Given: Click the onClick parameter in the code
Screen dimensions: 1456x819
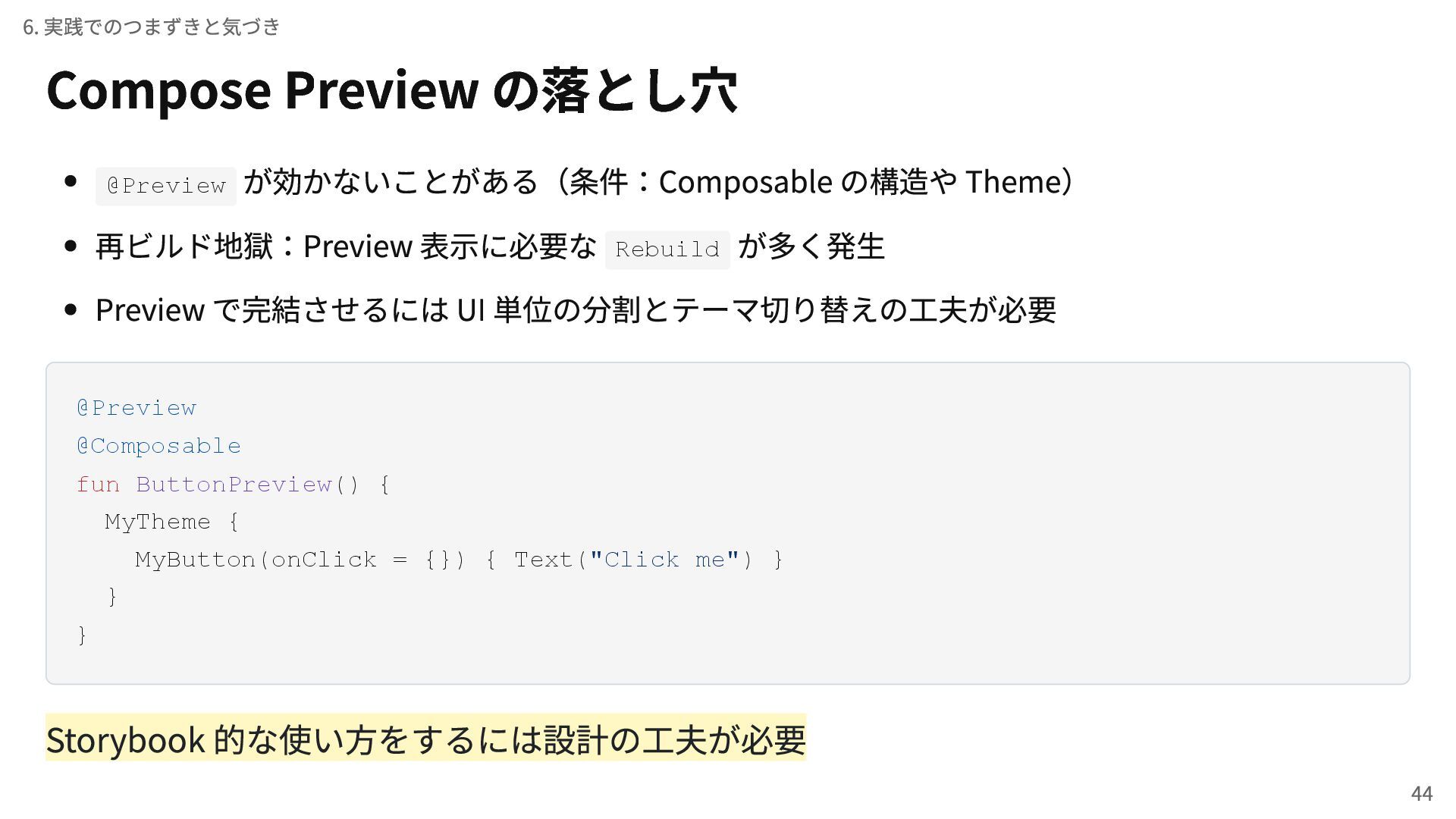Looking at the screenshot, I should (x=324, y=560).
